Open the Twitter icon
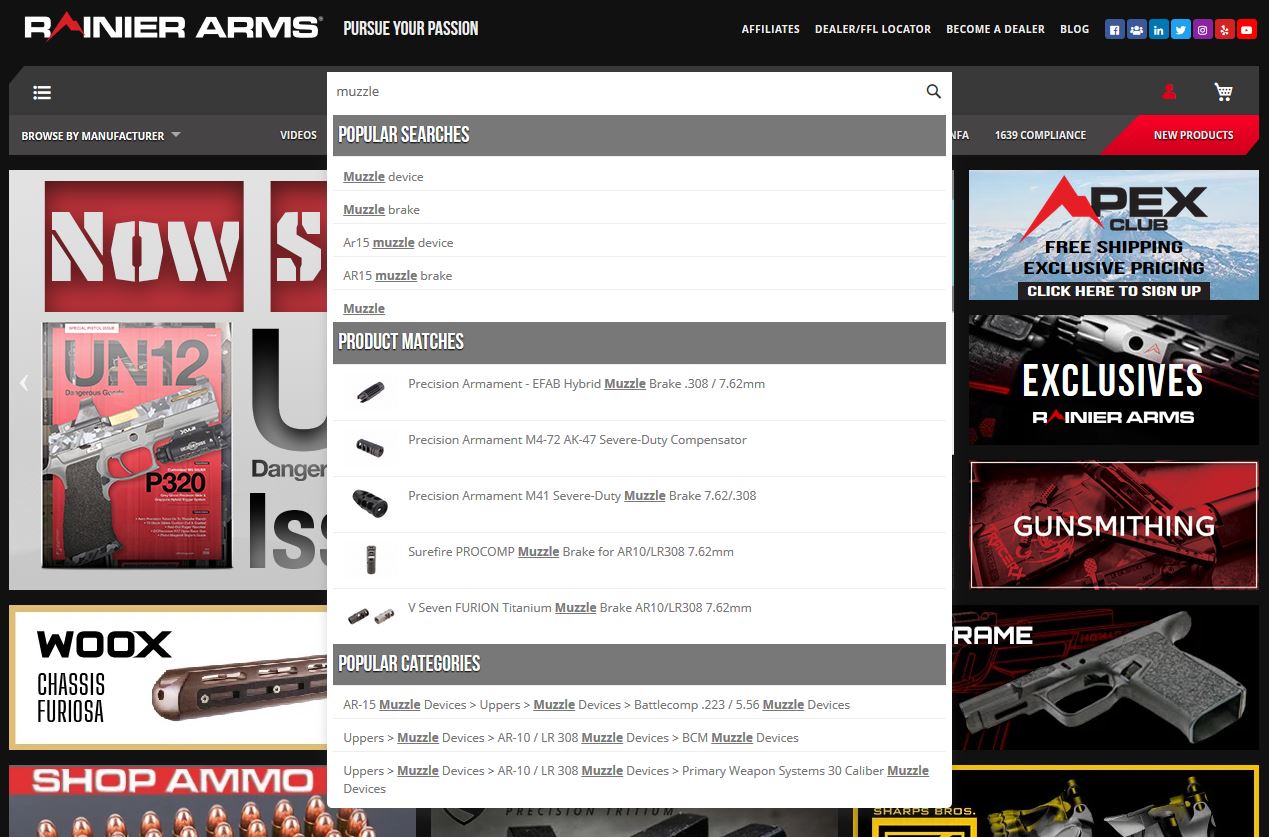 (1180, 30)
